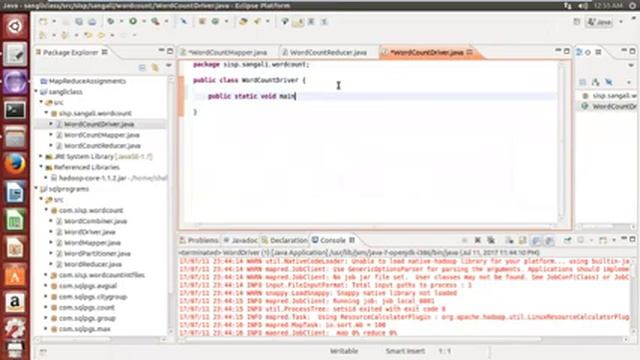Collapse all in Package Explorer
The height and width of the screenshot is (360, 640).
pyautogui.click(x=142, y=67)
